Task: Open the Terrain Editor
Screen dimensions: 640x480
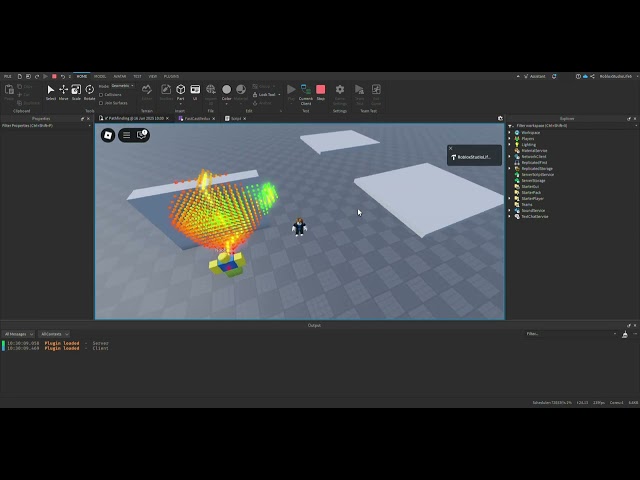Action: (x=147, y=92)
